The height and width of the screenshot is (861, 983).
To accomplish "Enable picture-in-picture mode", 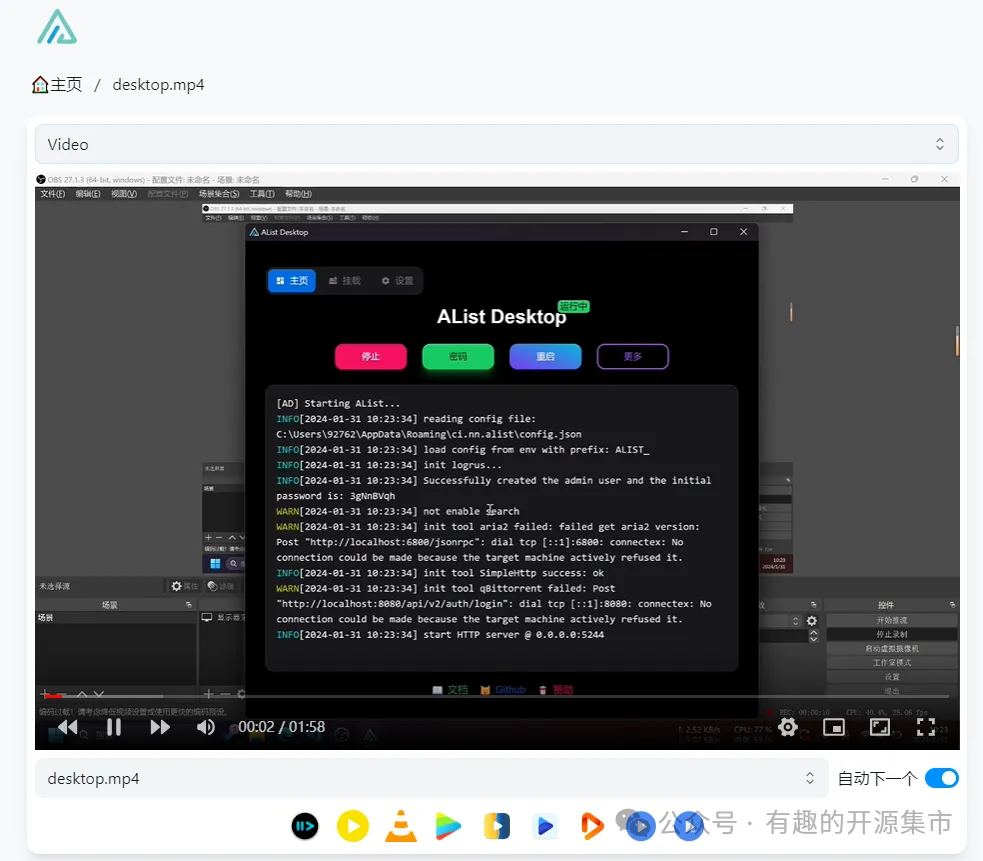I will pos(833,727).
